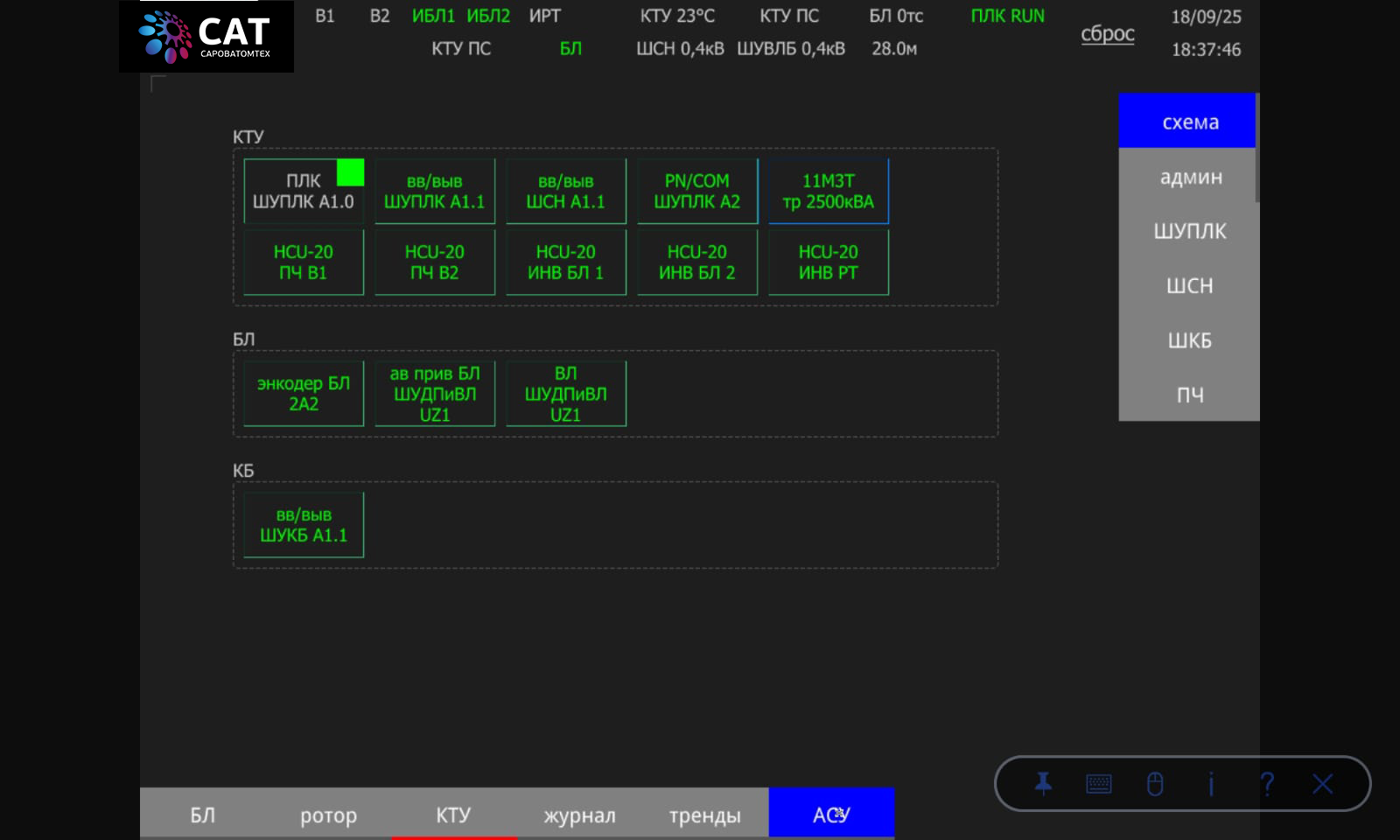
Task: Open the HCU-20 ПЧ В1 tile
Action: coord(304,262)
